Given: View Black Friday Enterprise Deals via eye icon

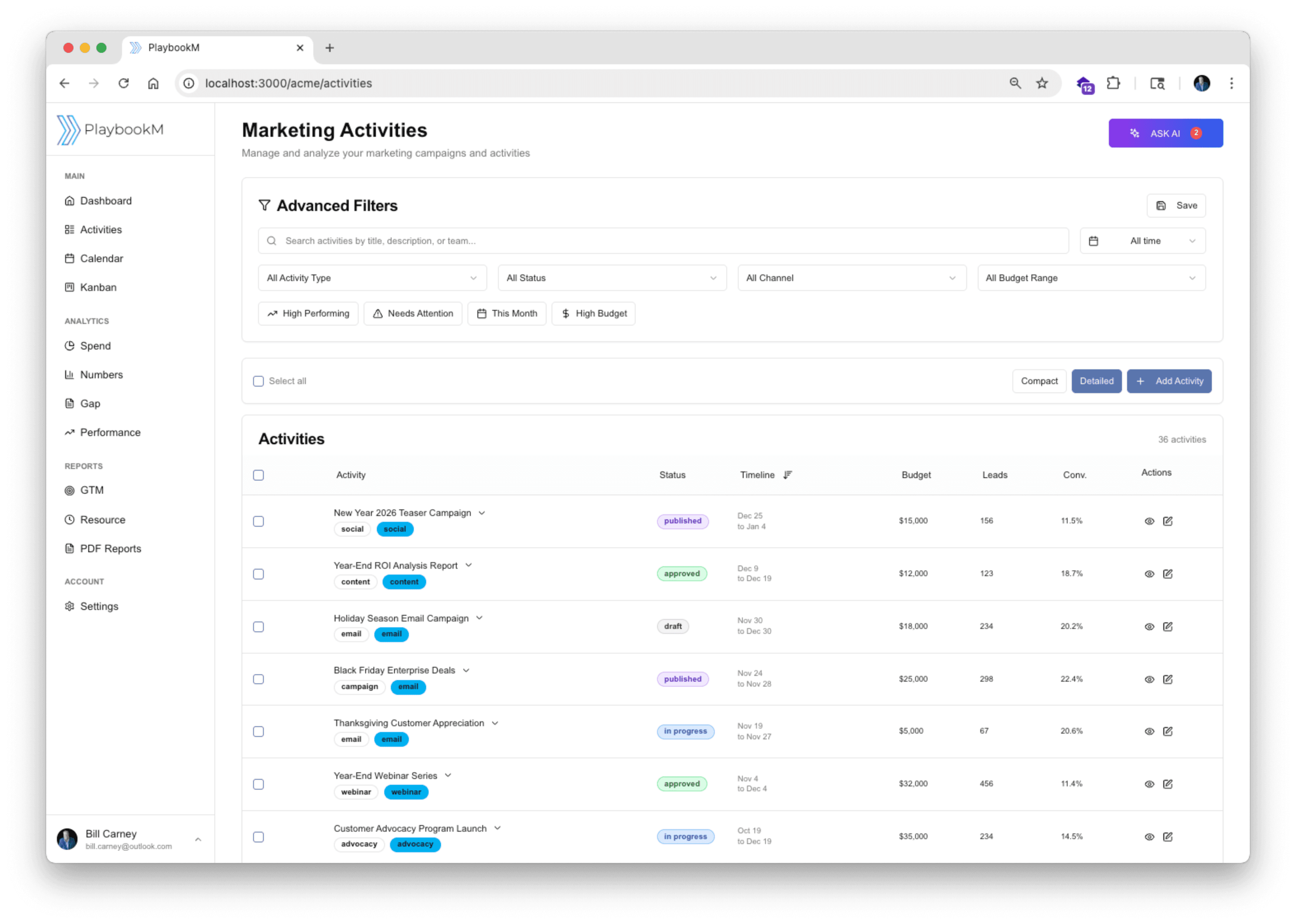Looking at the screenshot, I should point(1149,679).
